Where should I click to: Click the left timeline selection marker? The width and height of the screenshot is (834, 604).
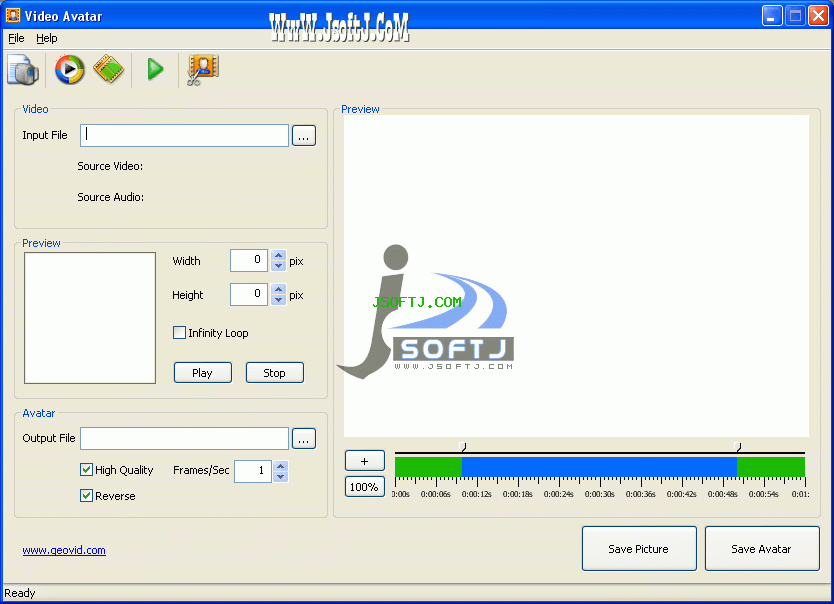463,447
